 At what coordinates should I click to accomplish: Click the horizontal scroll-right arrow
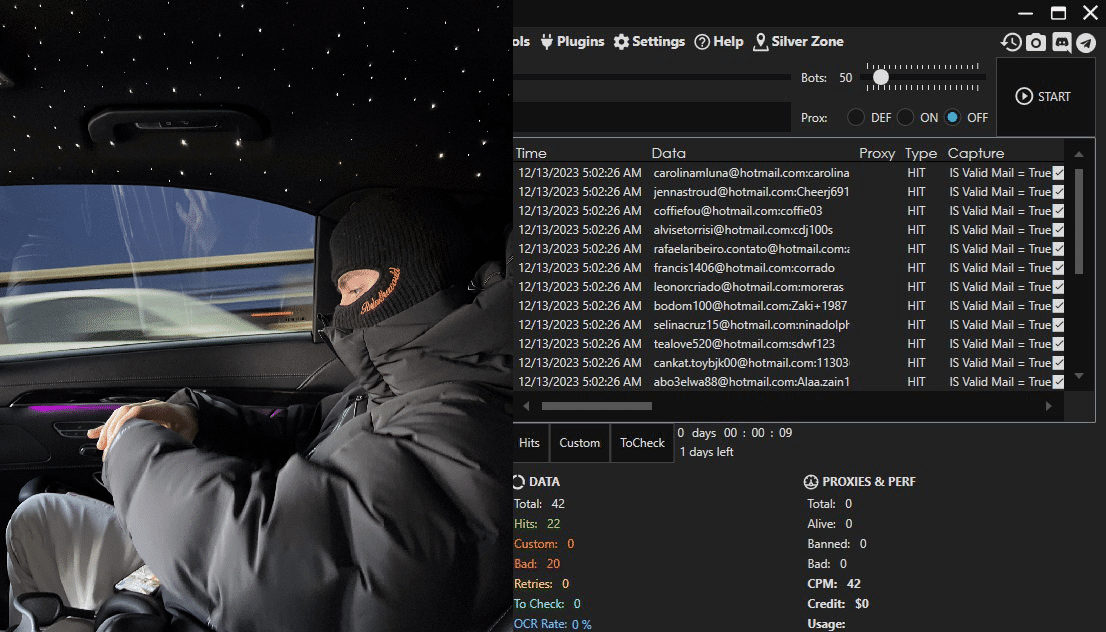[1049, 406]
